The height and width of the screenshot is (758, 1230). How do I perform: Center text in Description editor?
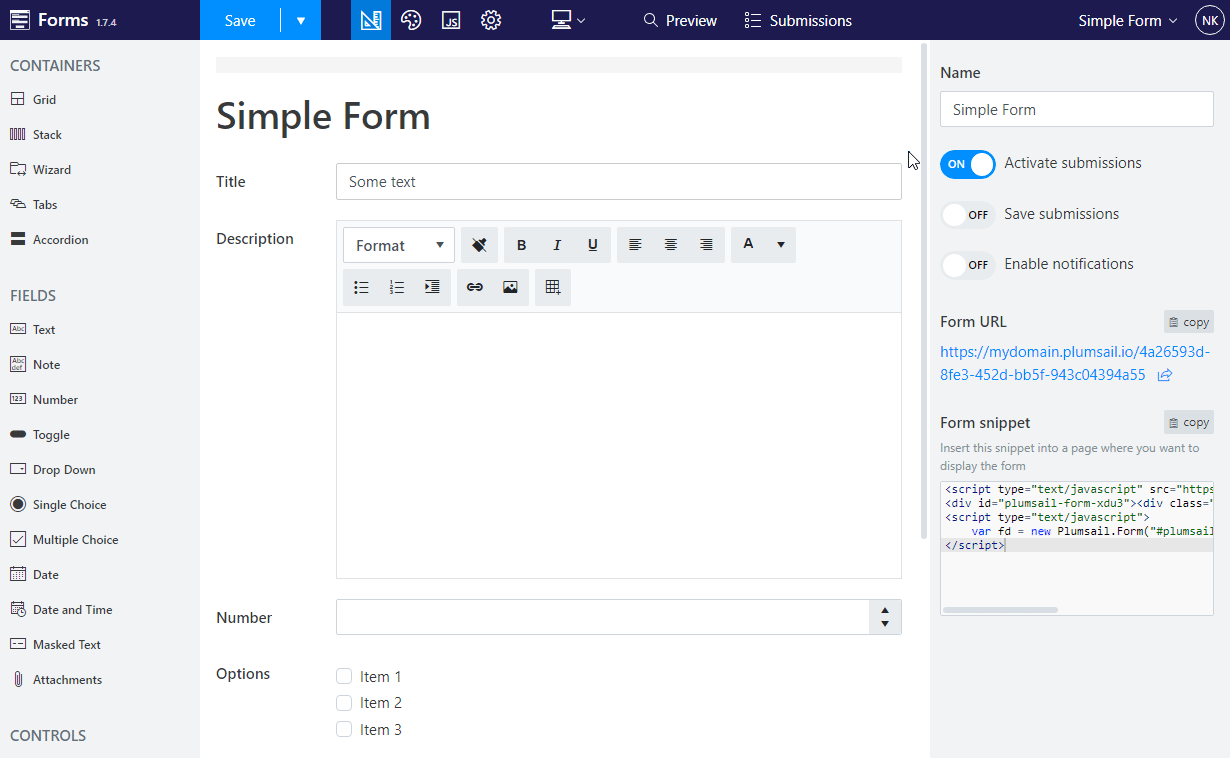pos(671,245)
